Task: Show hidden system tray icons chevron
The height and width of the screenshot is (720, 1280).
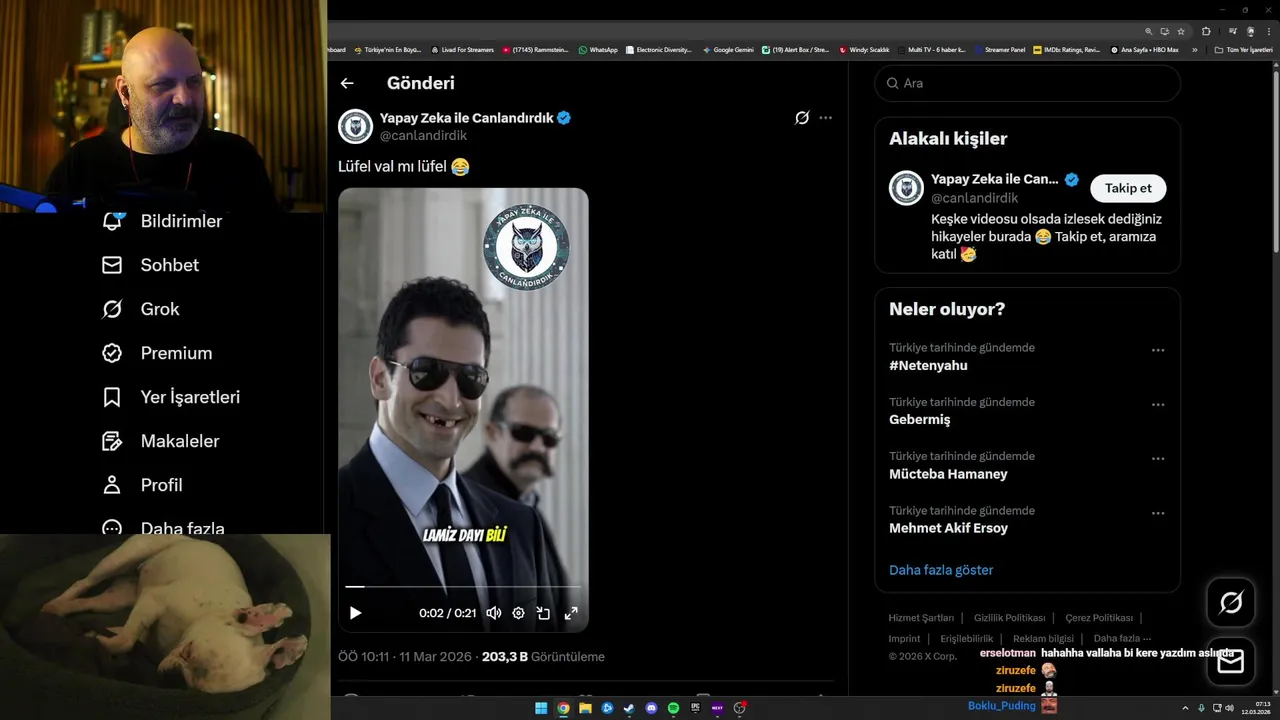Action: (x=1186, y=708)
